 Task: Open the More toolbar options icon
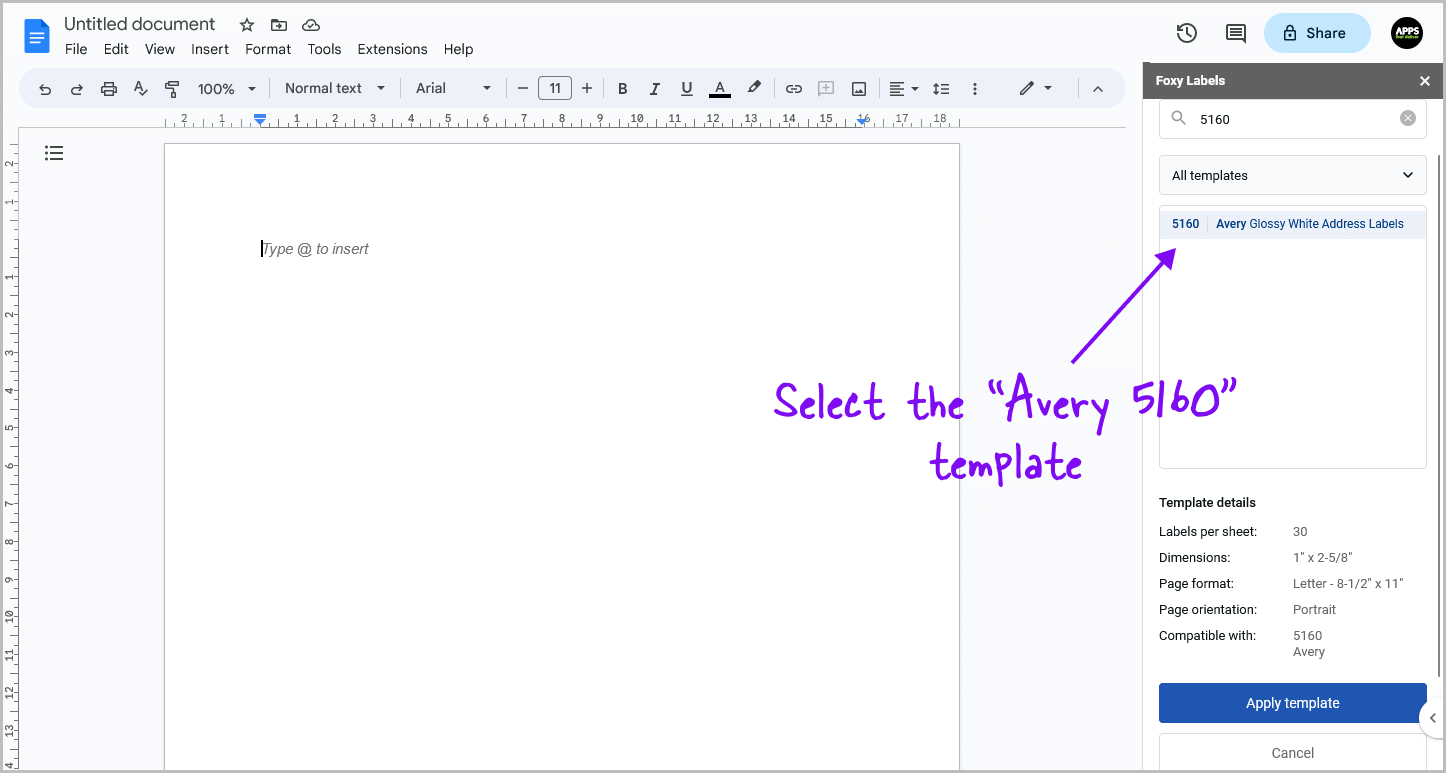[974, 89]
